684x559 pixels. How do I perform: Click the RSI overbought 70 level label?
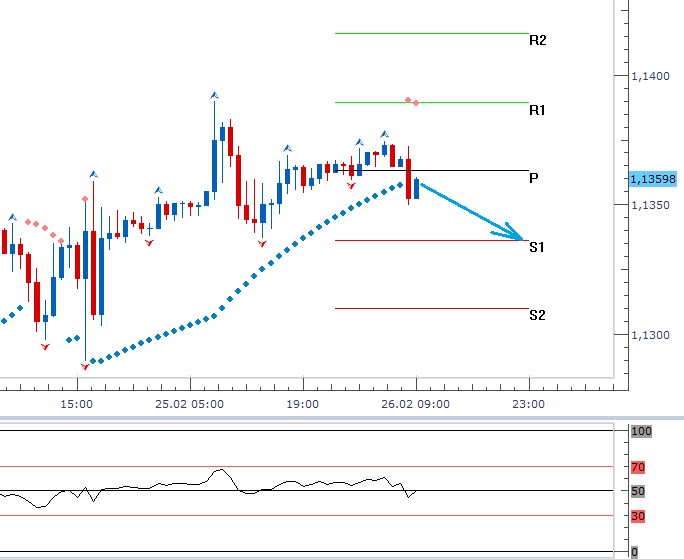(x=638, y=467)
